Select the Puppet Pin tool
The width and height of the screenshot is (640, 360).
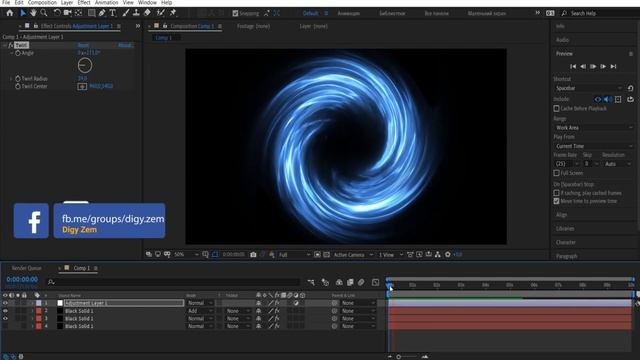point(173,13)
